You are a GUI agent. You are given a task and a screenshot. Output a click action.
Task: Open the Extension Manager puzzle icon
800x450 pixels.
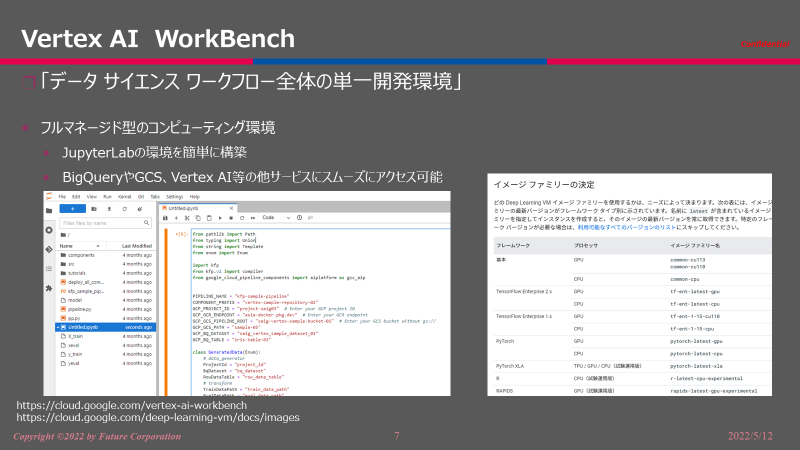pyautogui.click(x=49, y=288)
